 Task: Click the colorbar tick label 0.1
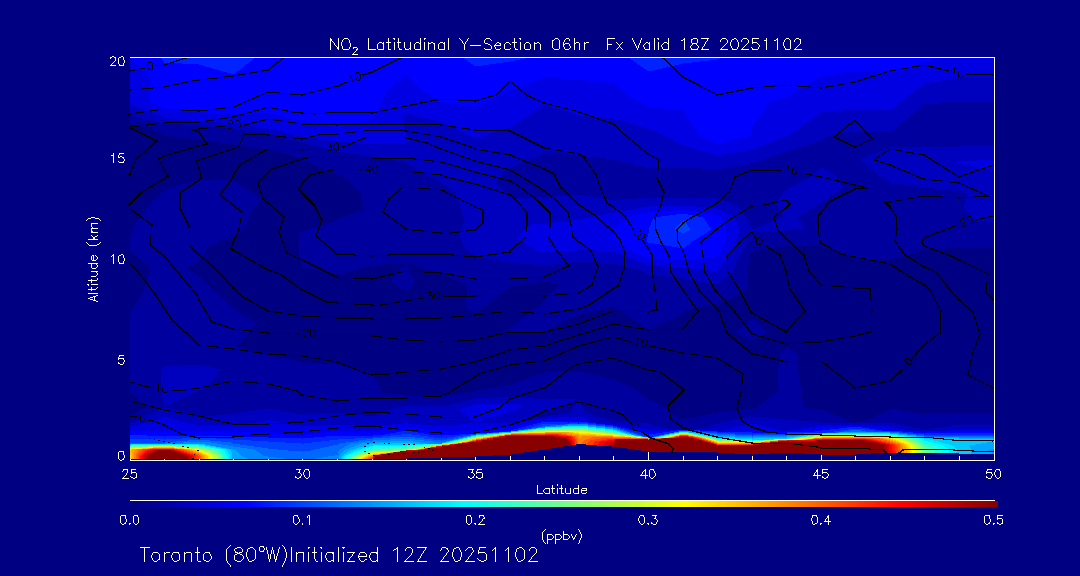click(302, 521)
